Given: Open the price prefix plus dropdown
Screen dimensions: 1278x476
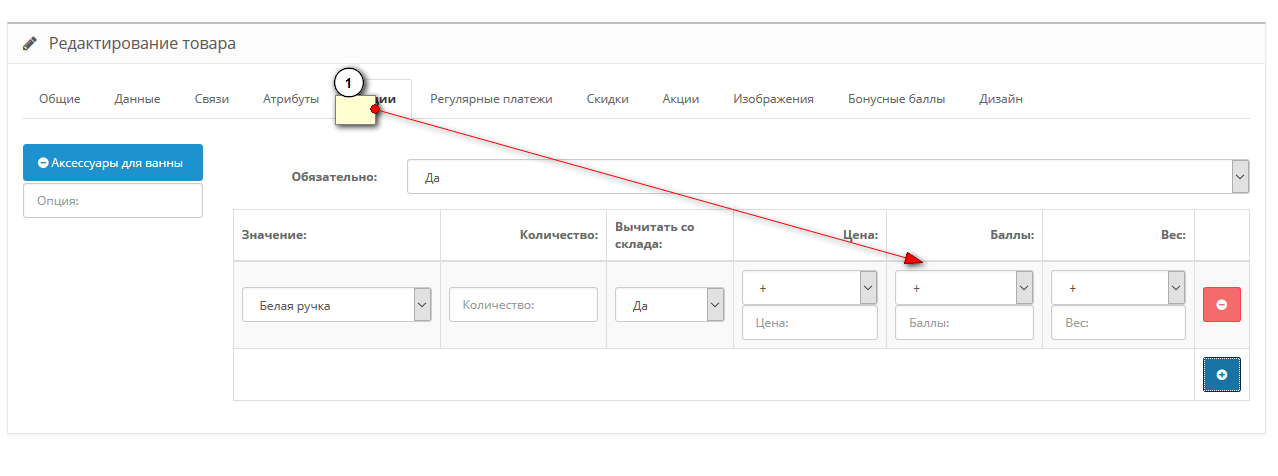Looking at the screenshot, I should pyautogui.click(x=810, y=288).
